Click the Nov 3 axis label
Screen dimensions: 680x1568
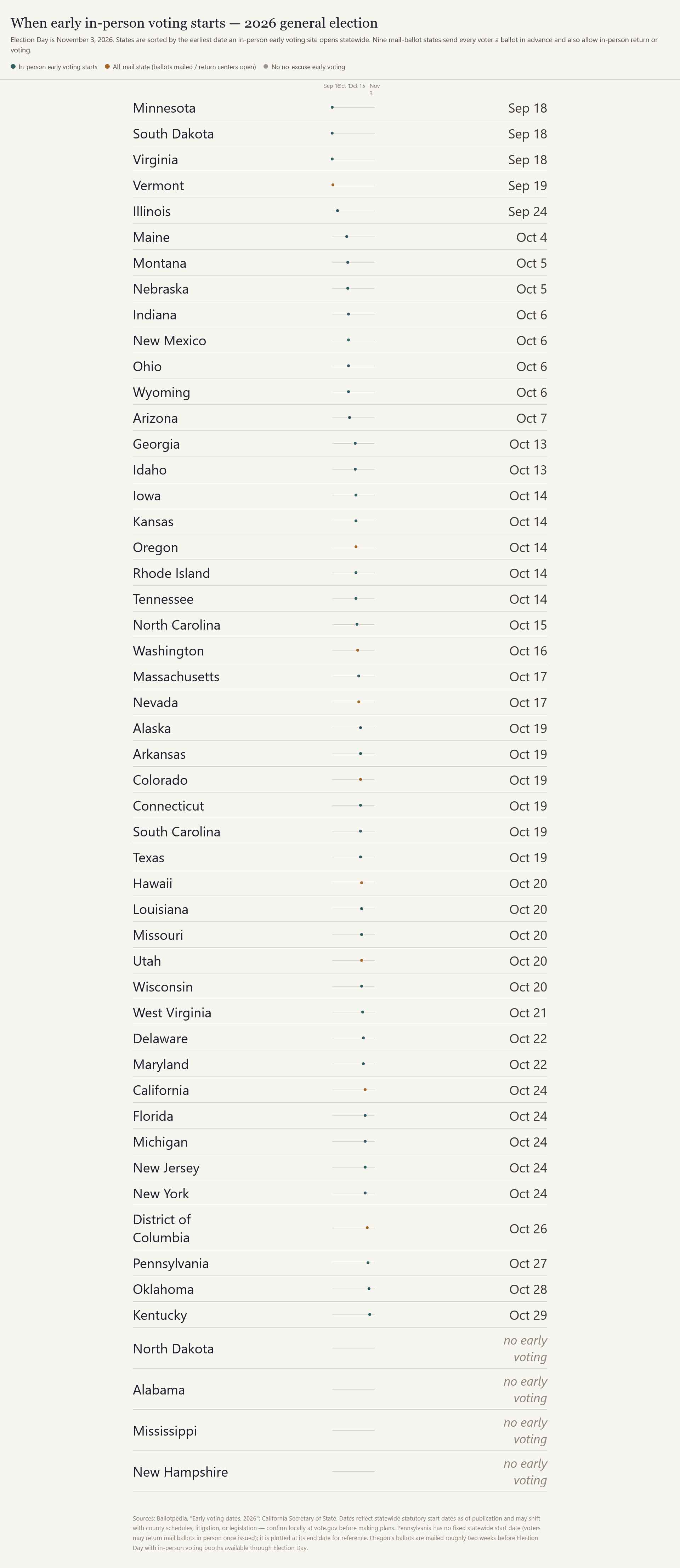(x=374, y=90)
